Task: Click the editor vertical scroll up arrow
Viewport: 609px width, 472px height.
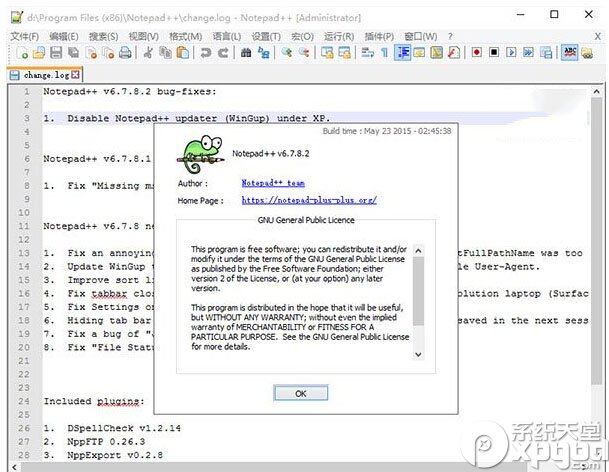Action: click(597, 92)
